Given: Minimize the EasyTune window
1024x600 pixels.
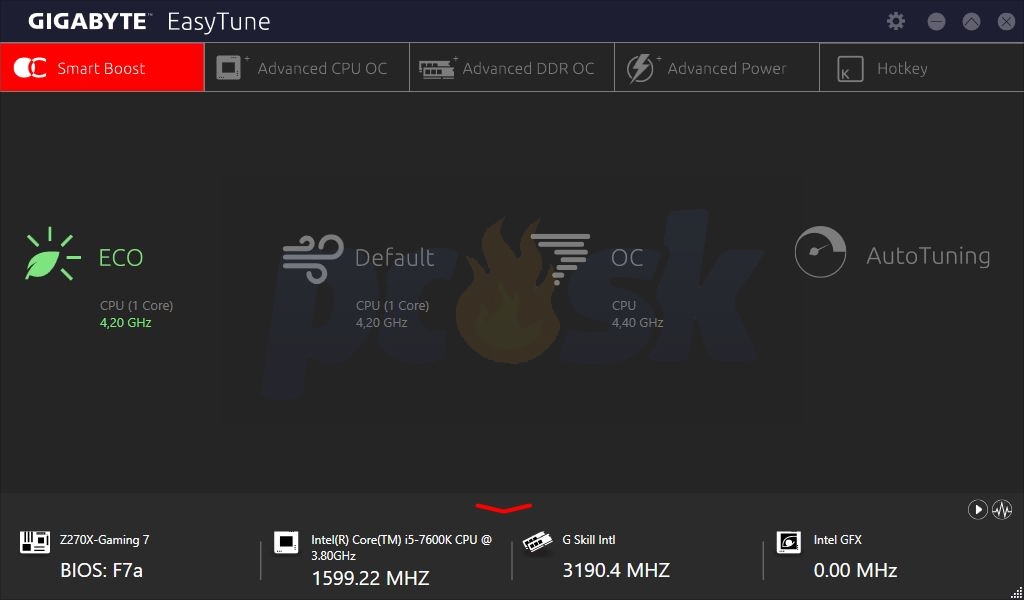Looking at the screenshot, I should pos(936,22).
